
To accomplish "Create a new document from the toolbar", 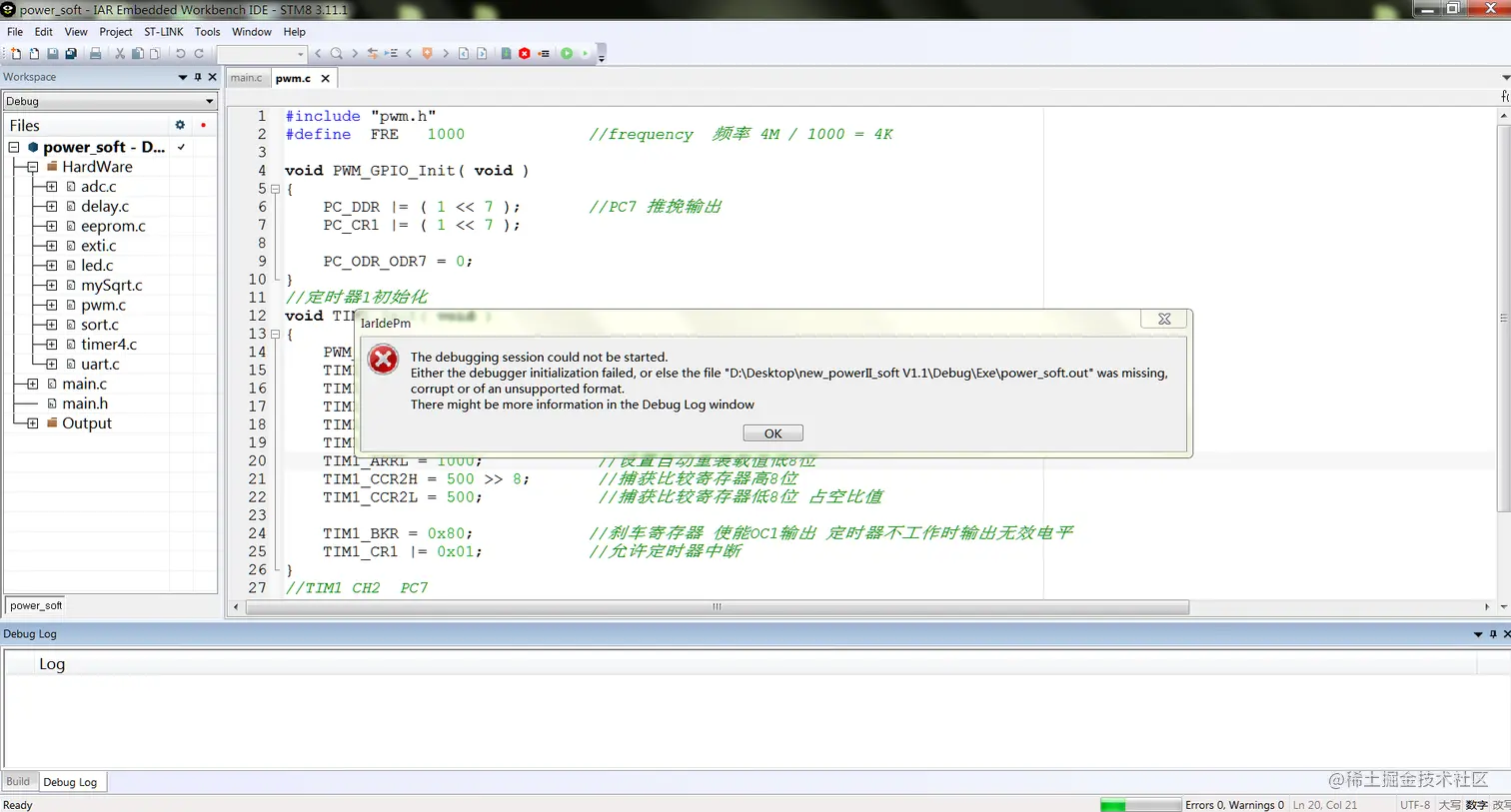I will pyautogui.click(x=15, y=54).
